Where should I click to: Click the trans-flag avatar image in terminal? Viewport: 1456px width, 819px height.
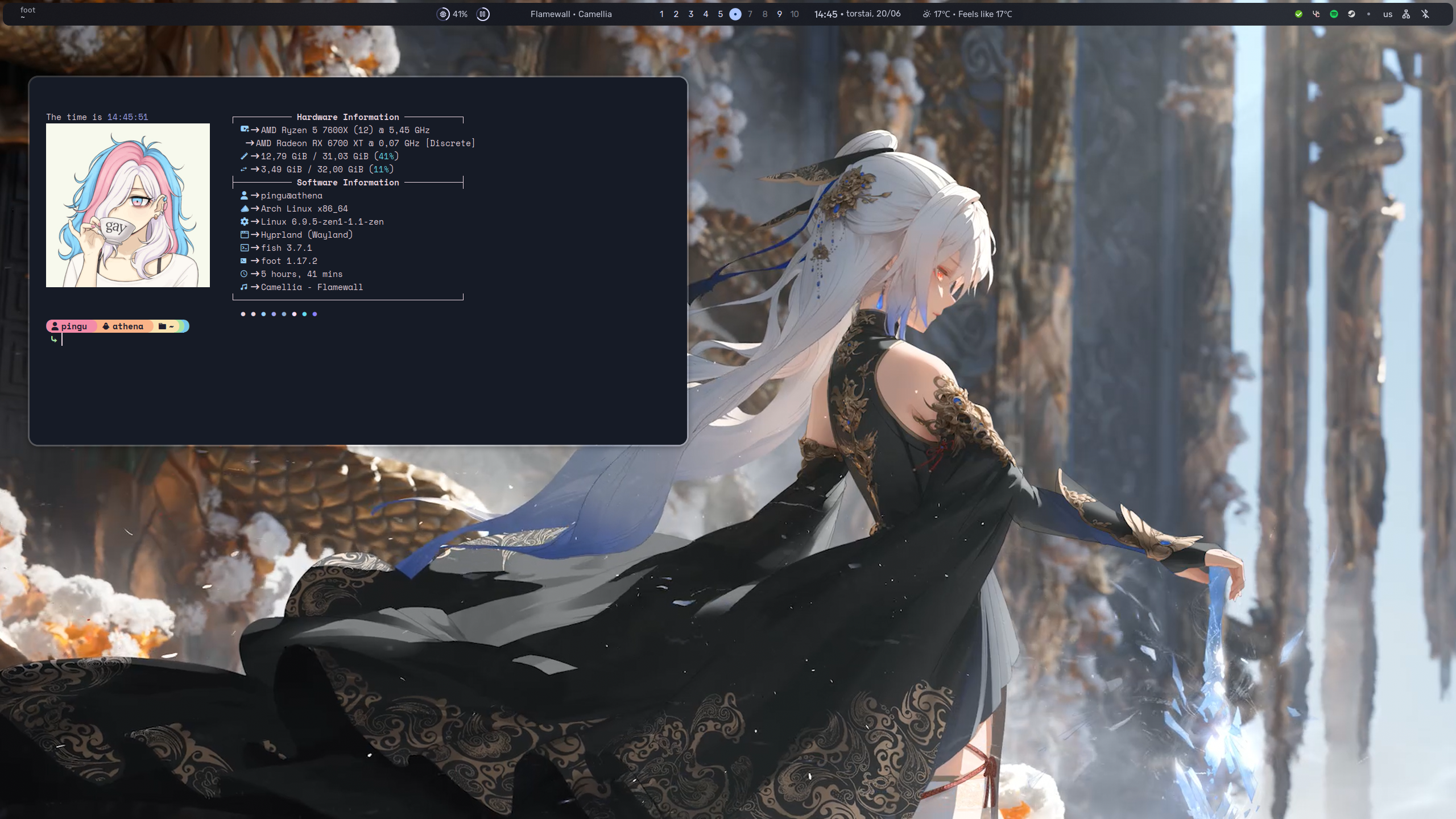click(128, 205)
